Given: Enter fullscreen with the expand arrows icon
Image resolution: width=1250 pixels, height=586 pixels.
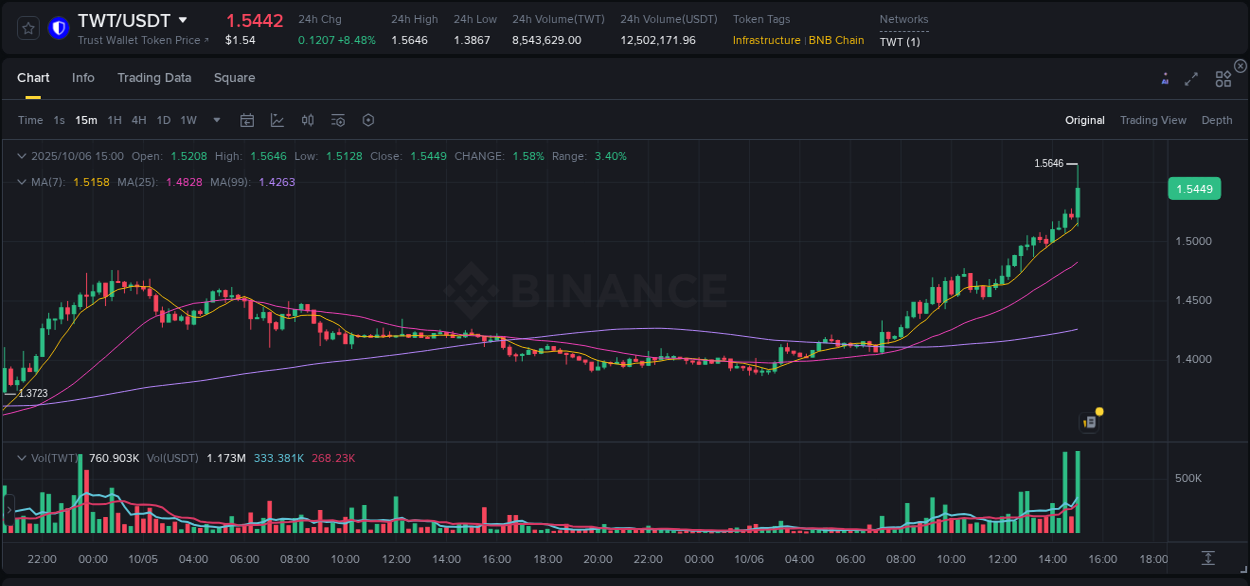Looking at the screenshot, I should (1191, 77).
